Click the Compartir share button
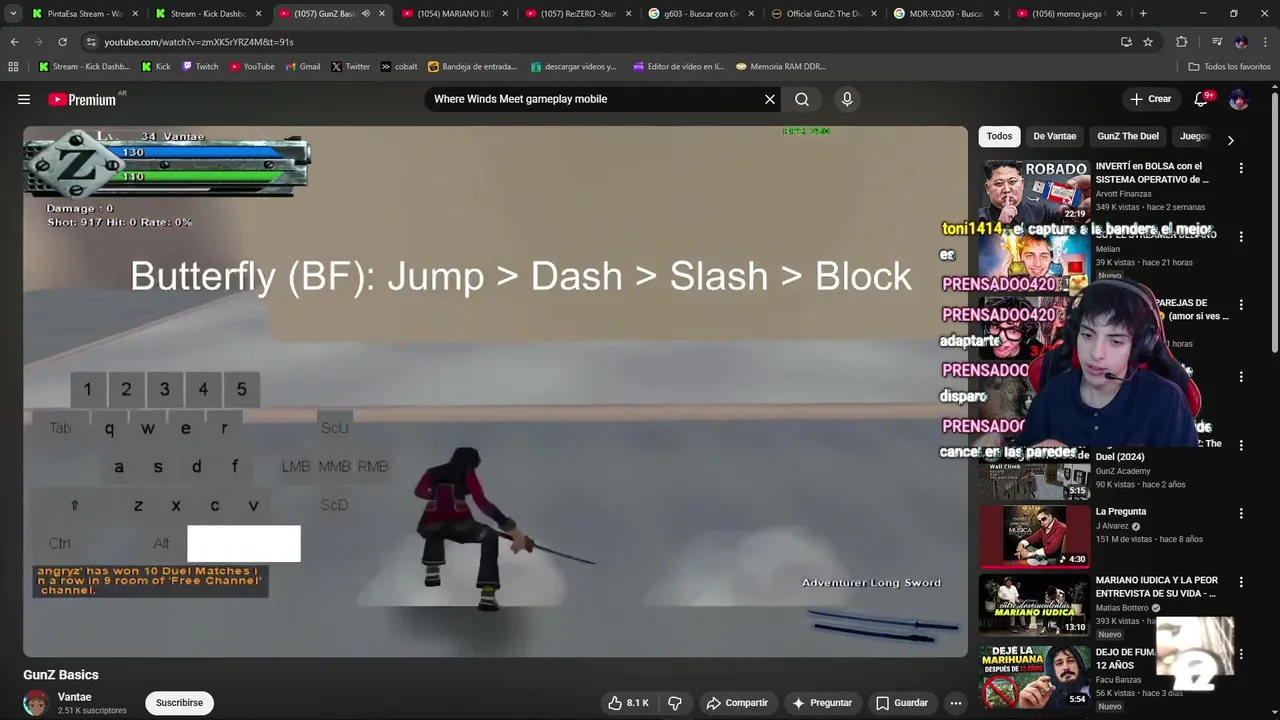This screenshot has height=720, width=1280. pyautogui.click(x=737, y=703)
